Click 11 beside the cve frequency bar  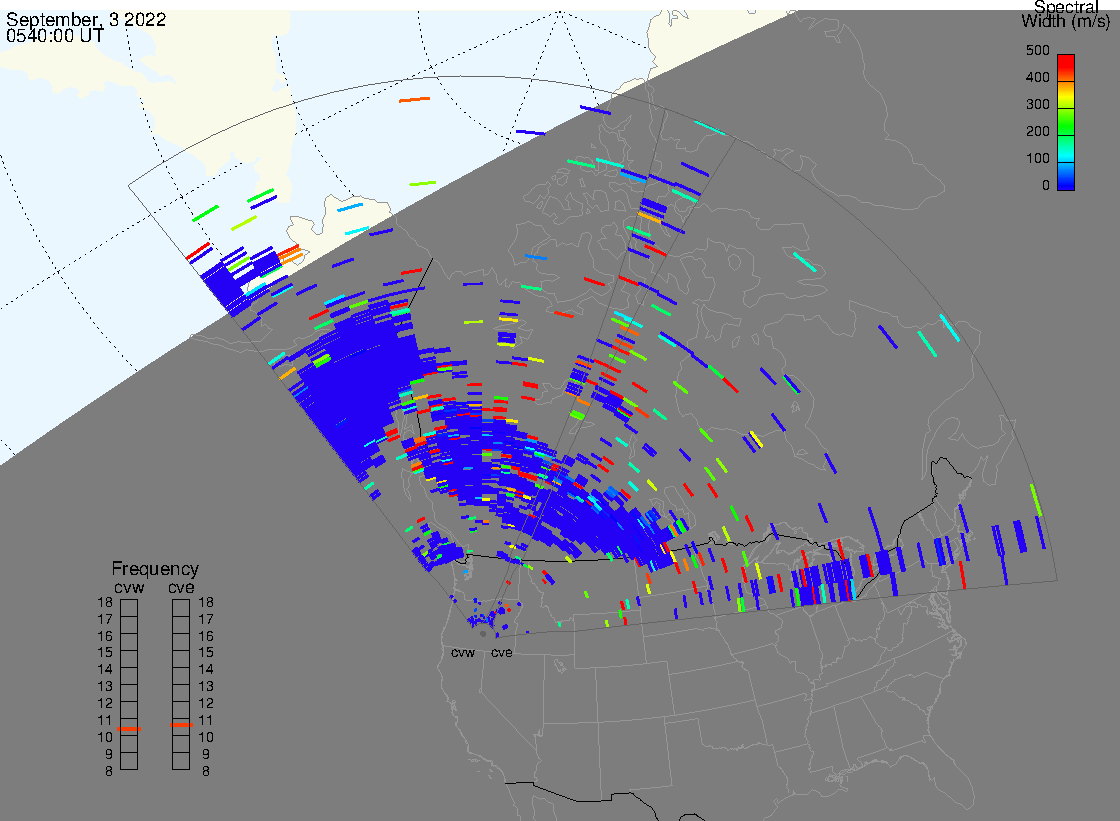(206, 720)
